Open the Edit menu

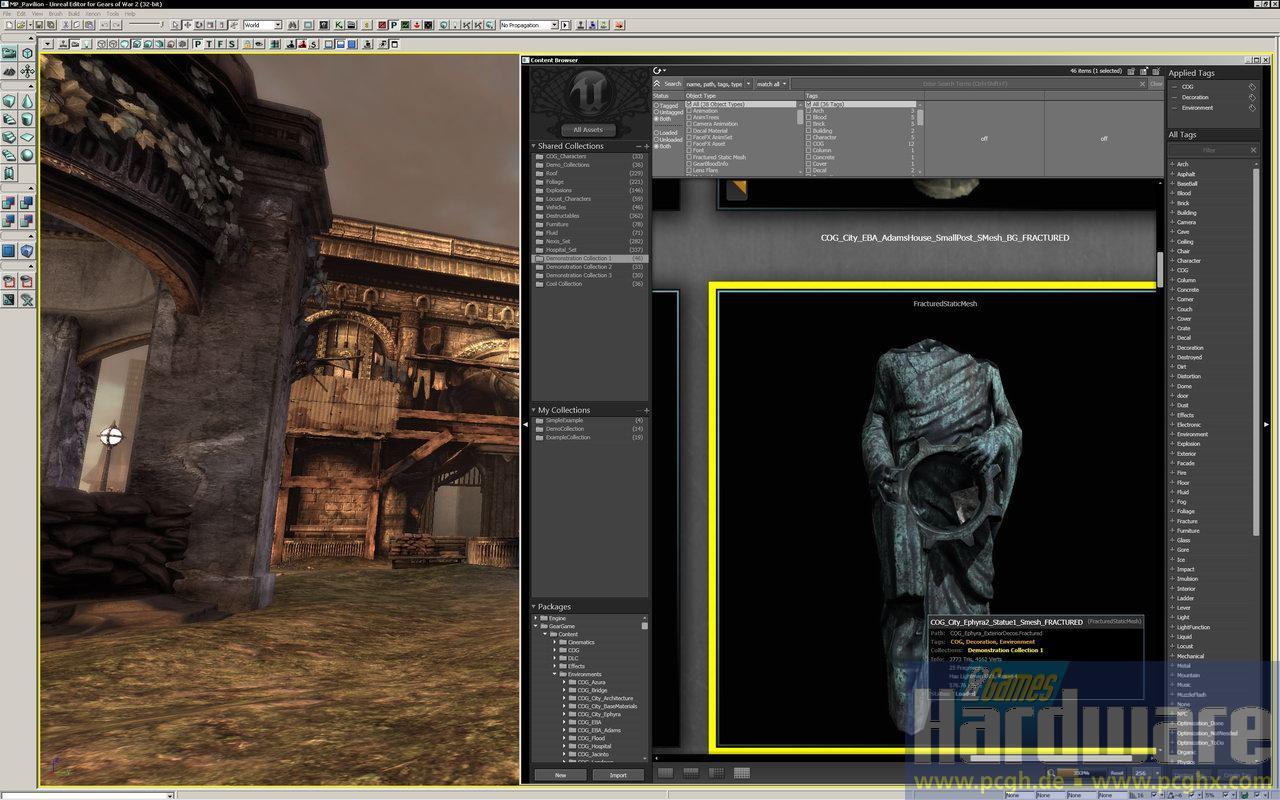[21, 14]
